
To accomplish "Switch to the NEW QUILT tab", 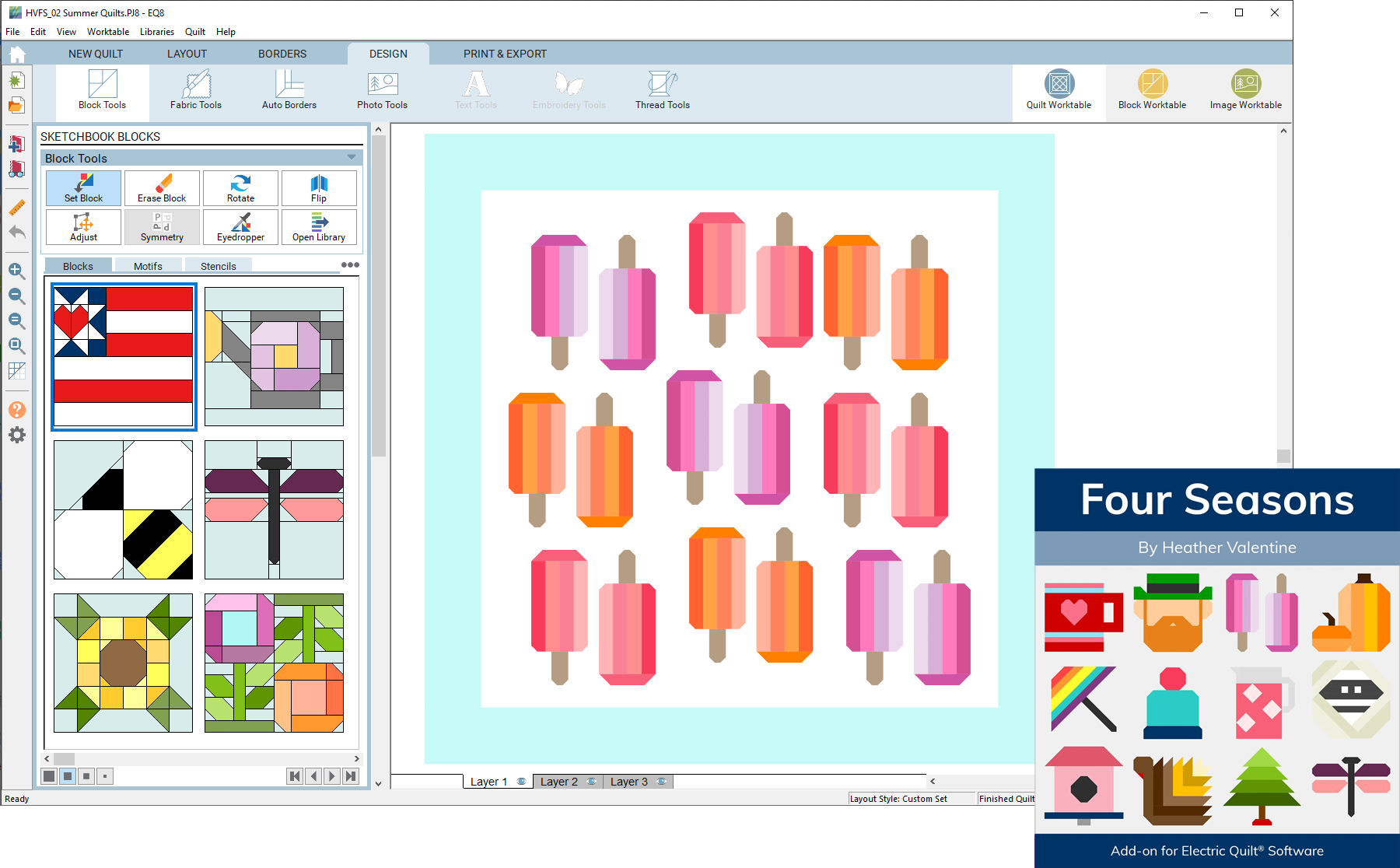I will (96, 54).
